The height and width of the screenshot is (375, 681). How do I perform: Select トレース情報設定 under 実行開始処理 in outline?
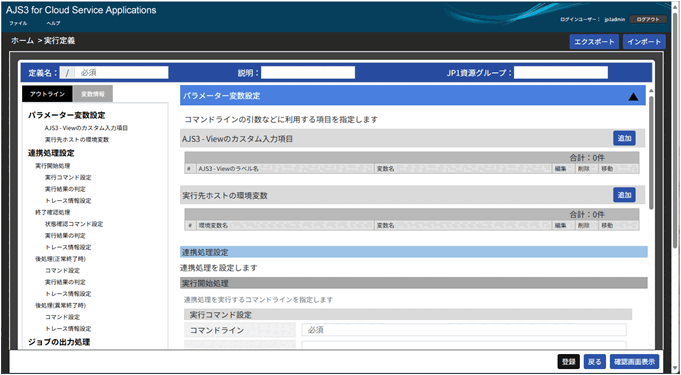68,201
